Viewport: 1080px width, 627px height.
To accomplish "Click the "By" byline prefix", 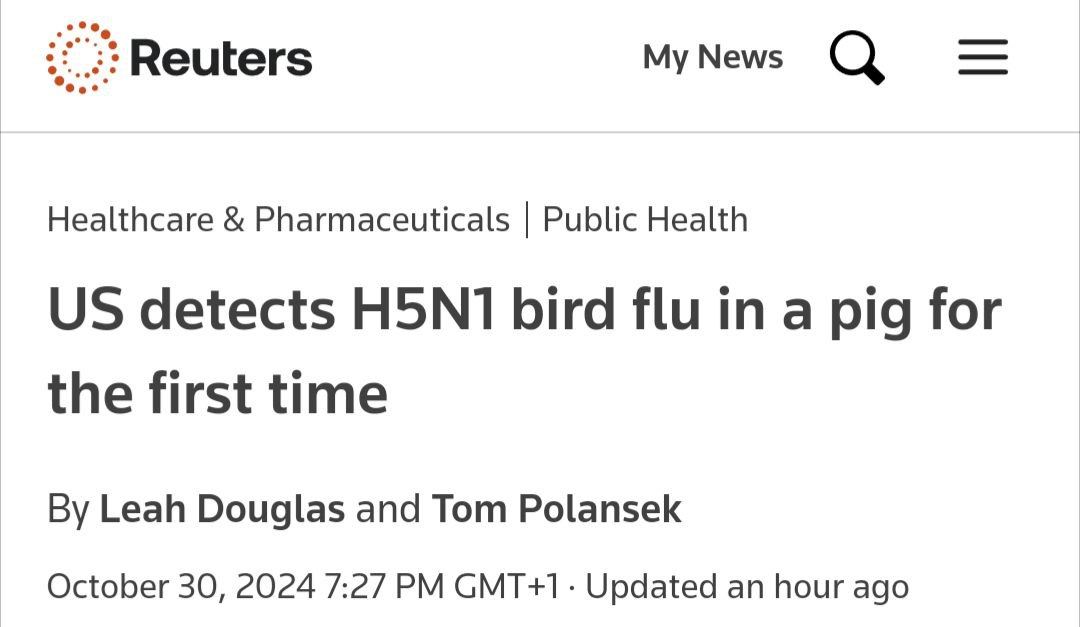I will 69,511.
